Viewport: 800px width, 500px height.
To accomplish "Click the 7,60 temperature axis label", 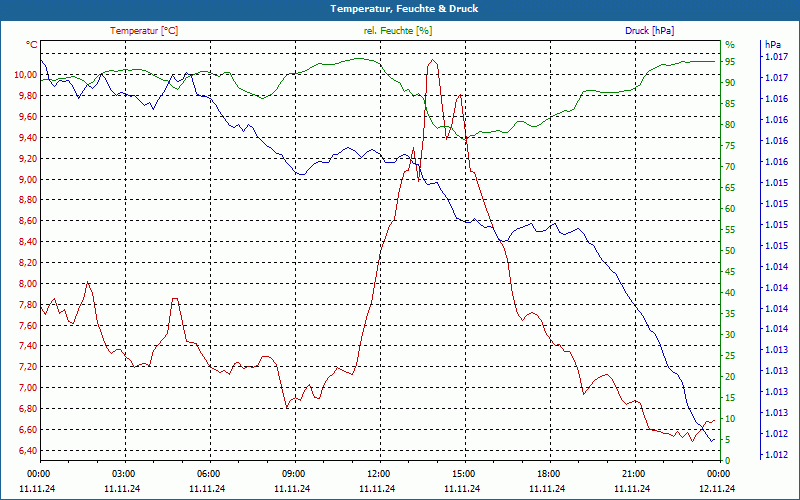I will tap(28, 326).
